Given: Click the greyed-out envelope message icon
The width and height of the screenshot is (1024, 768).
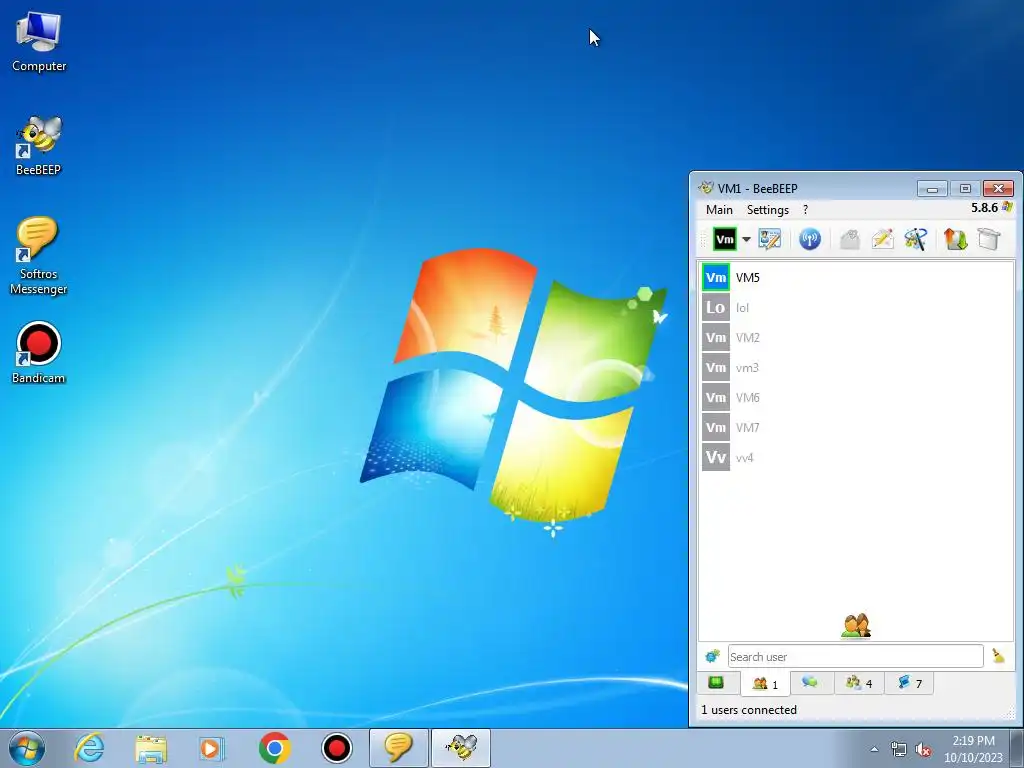Looking at the screenshot, I should click(850, 239).
